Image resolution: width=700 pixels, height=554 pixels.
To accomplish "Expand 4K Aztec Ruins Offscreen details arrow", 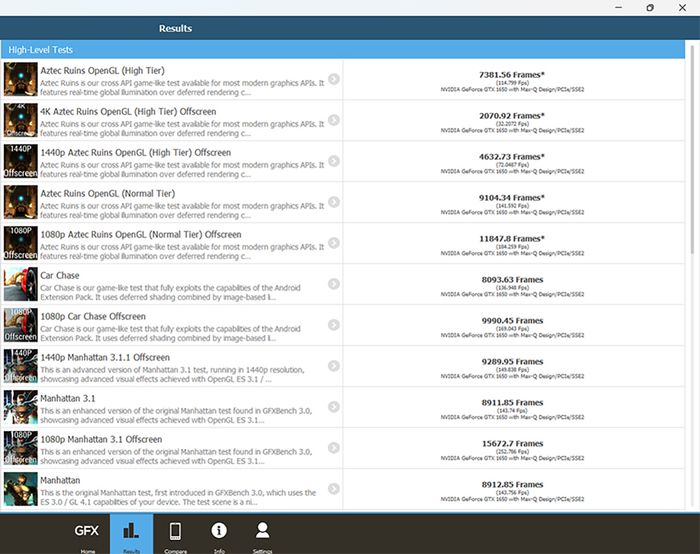I will click(333, 120).
